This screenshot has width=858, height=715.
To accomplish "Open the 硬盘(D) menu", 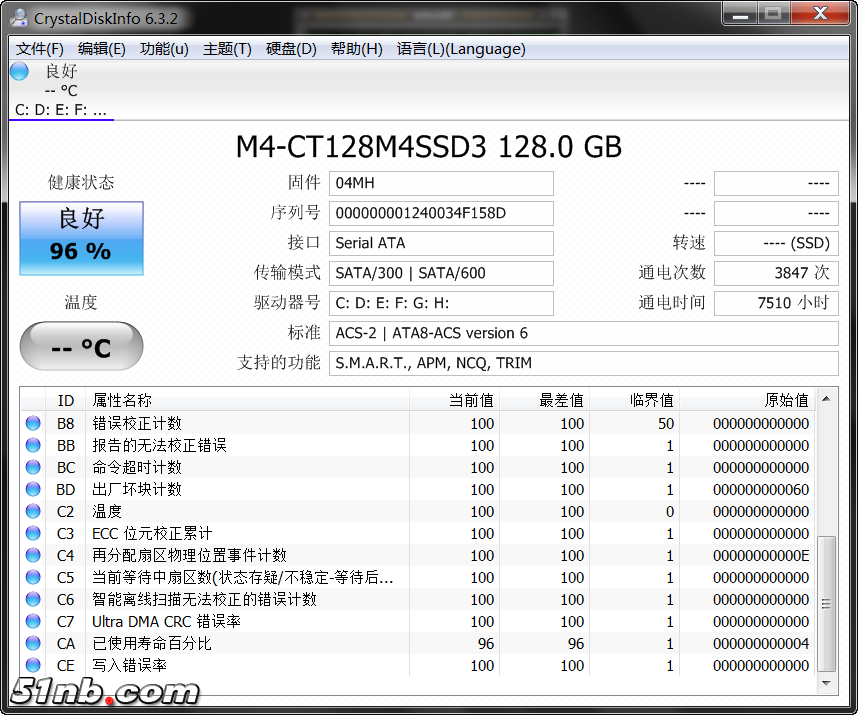I will tap(291, 49).
